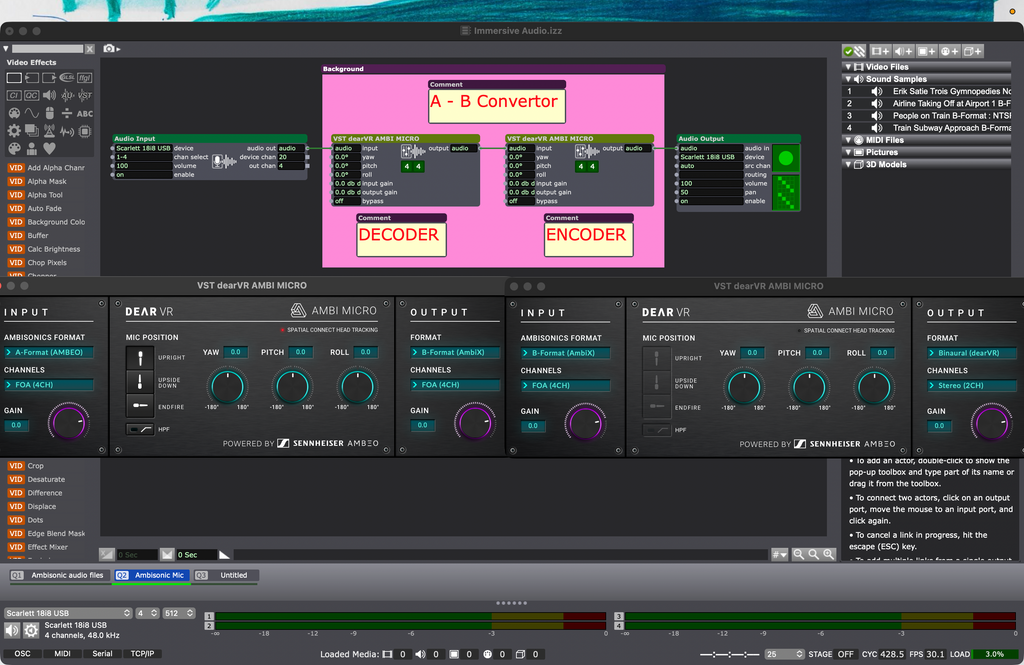The image size is (1024, 665).
Task: Select Train Subway Approach sound sample
Action: (926, 128)
